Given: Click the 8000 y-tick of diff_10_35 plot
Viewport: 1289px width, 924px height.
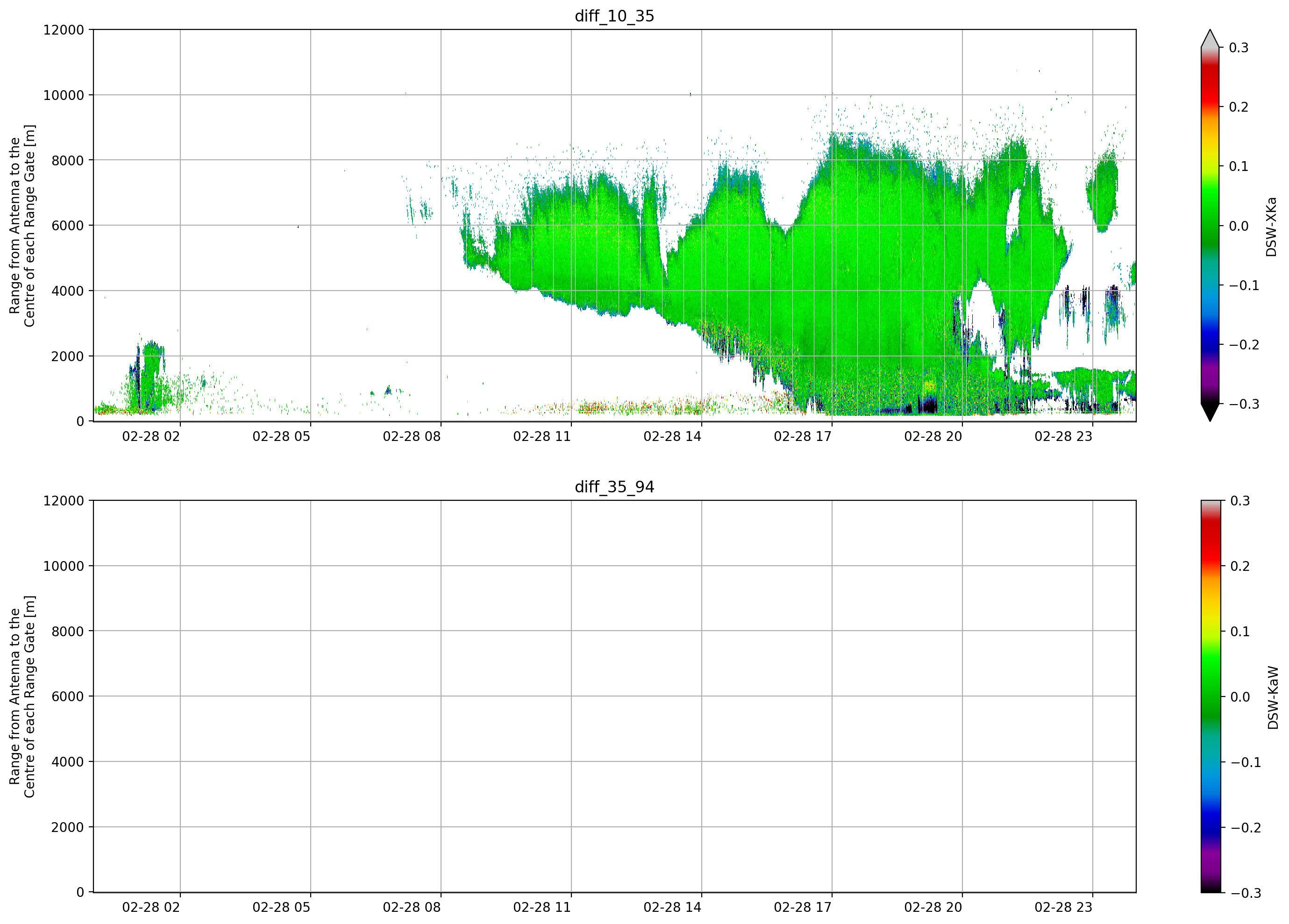Looking at the screenshot, I should click(x=68, y=161).
